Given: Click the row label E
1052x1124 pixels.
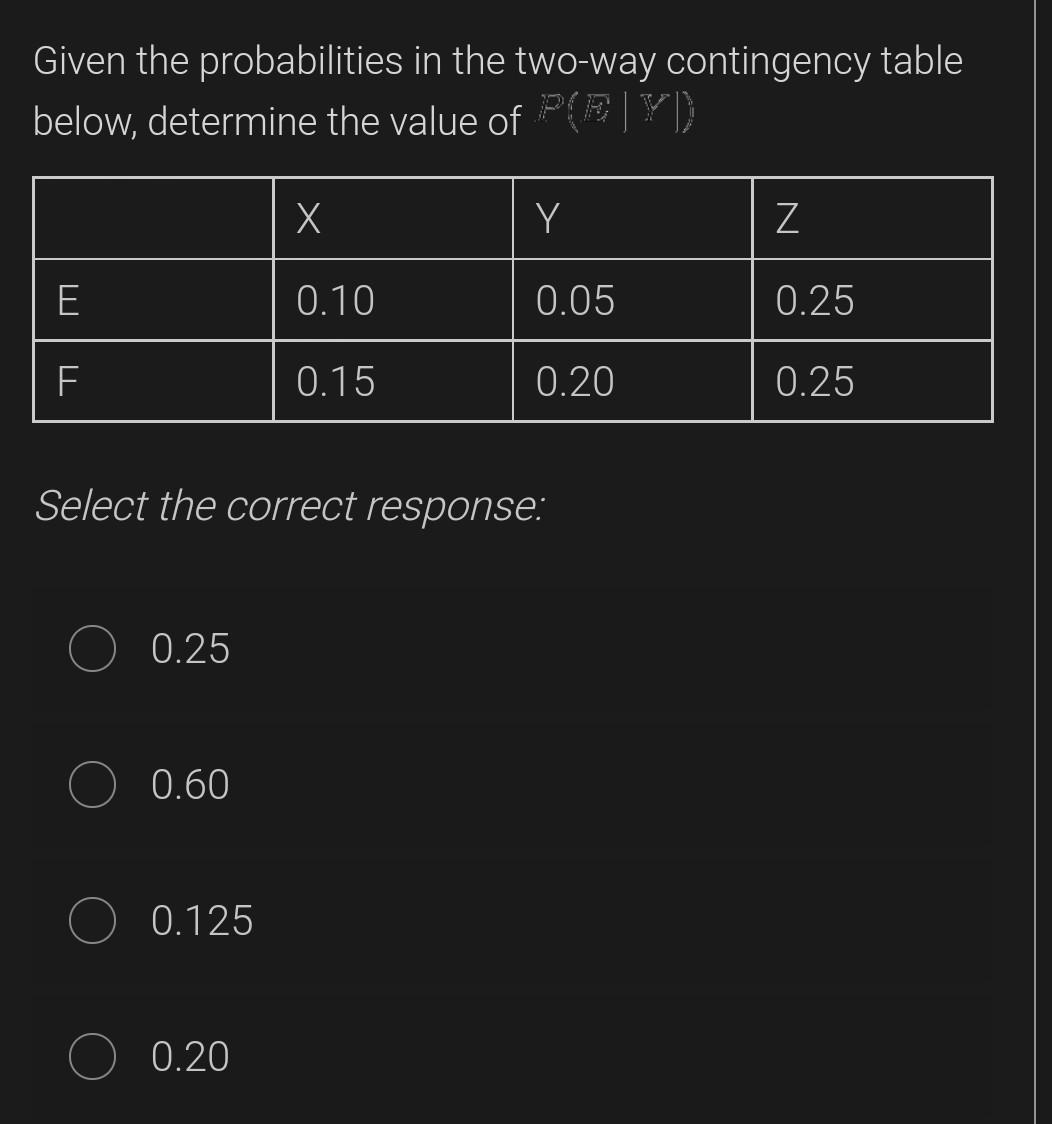Looking at the screenshot, I should click(66, 299).
